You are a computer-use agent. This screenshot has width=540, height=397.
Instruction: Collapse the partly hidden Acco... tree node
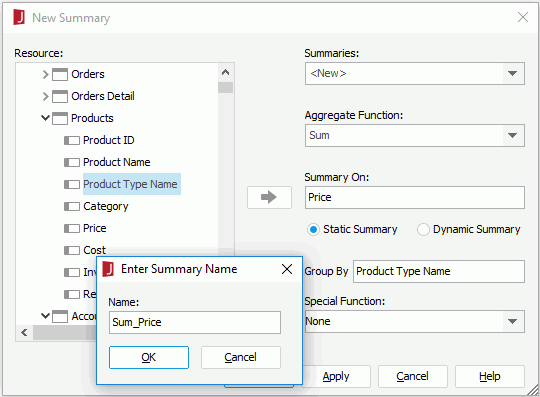tap(45, 316)
